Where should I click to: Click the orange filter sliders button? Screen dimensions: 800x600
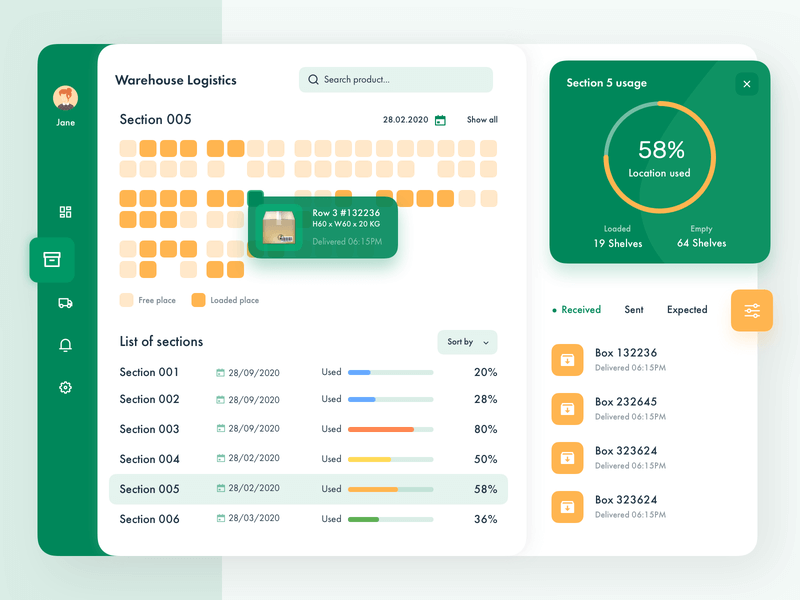pos(751,310)
